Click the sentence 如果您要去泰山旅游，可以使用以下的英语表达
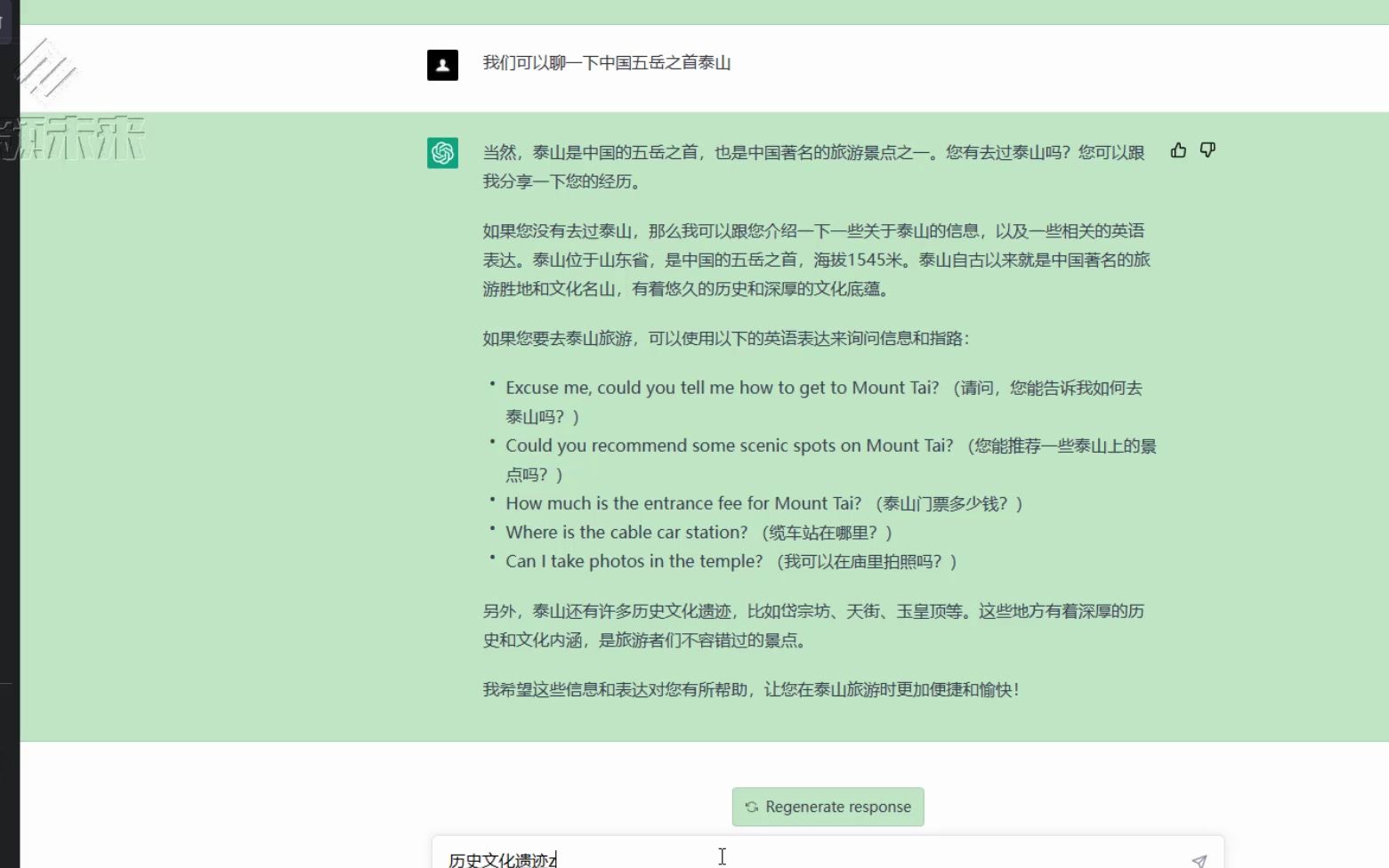Image resolution: width=1389 pixels, height=868 pixels. click(x=726, y=339)
